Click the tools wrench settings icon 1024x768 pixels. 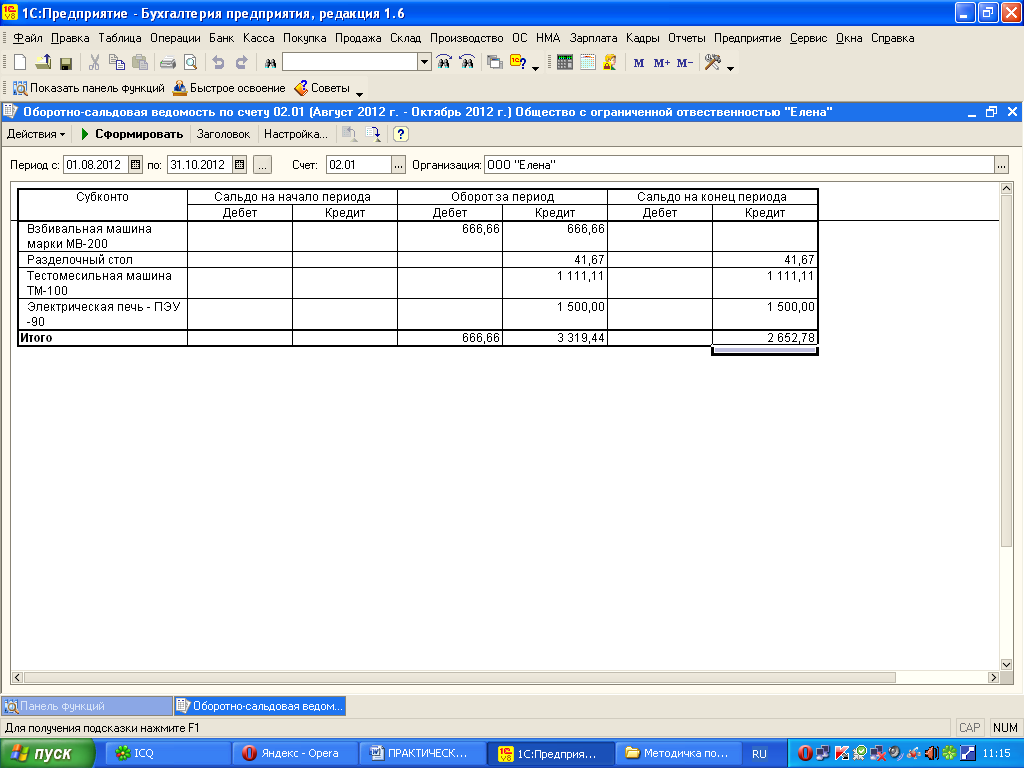pyautogui.click(x=712, y=63)
